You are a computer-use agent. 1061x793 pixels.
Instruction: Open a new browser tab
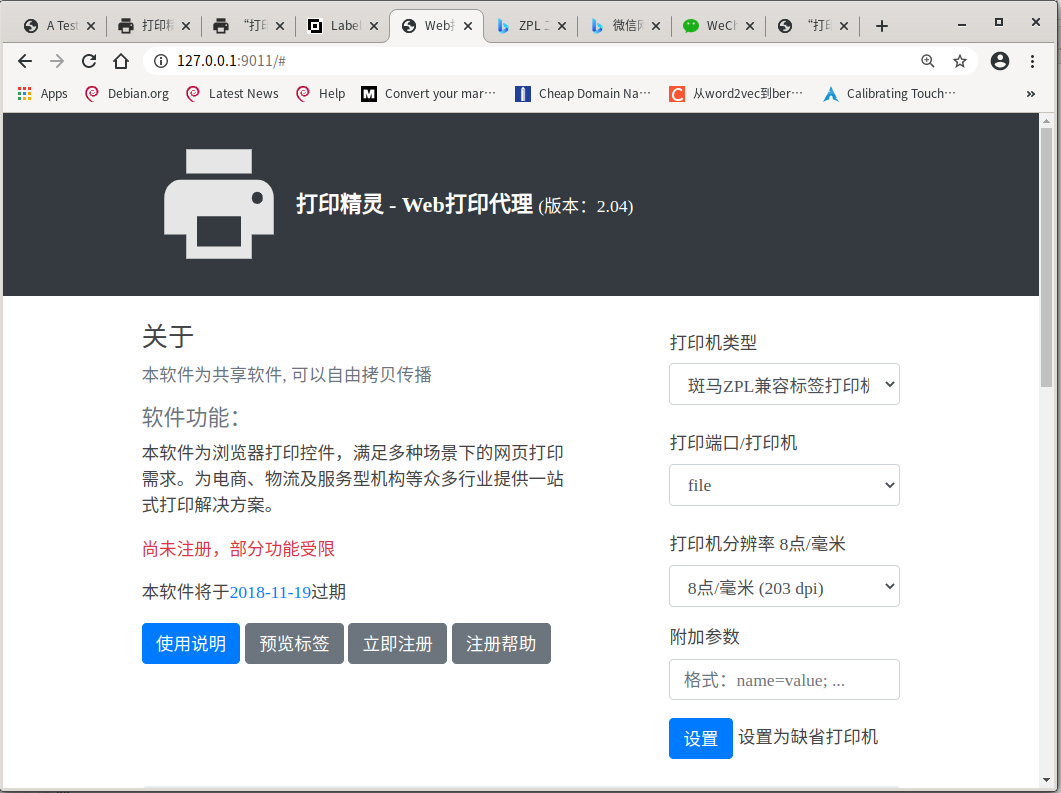[x=881, y=26]
